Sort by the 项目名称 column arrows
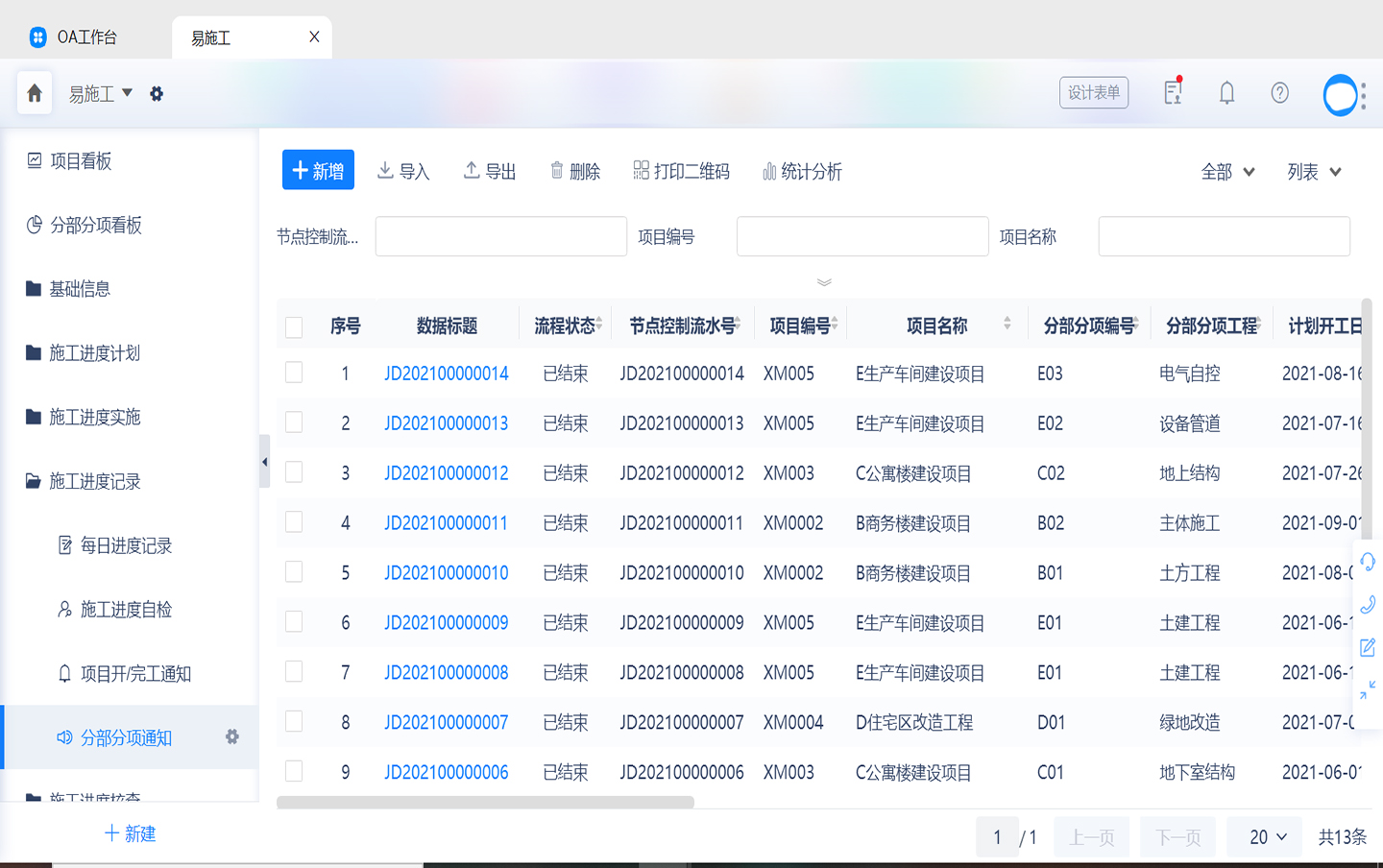Screen dimensions: 1383x868 [x=1007, y=324]
